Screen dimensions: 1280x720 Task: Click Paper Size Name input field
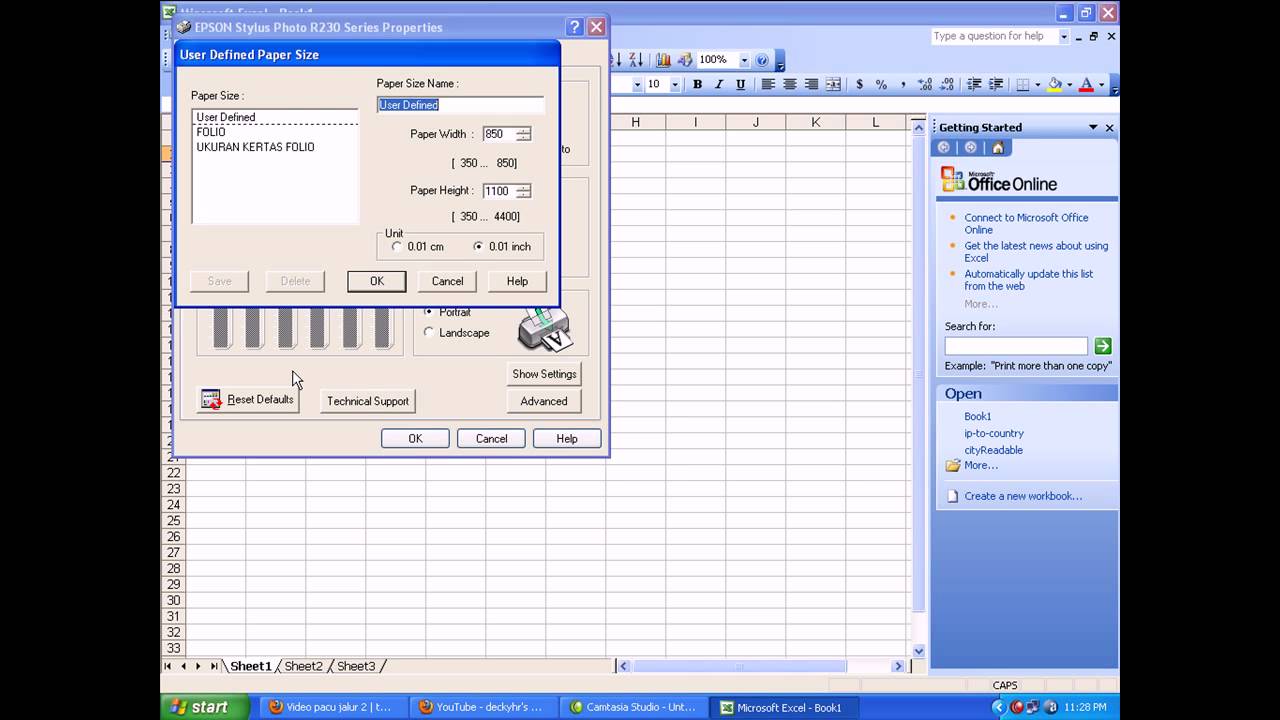pos(460,105)
